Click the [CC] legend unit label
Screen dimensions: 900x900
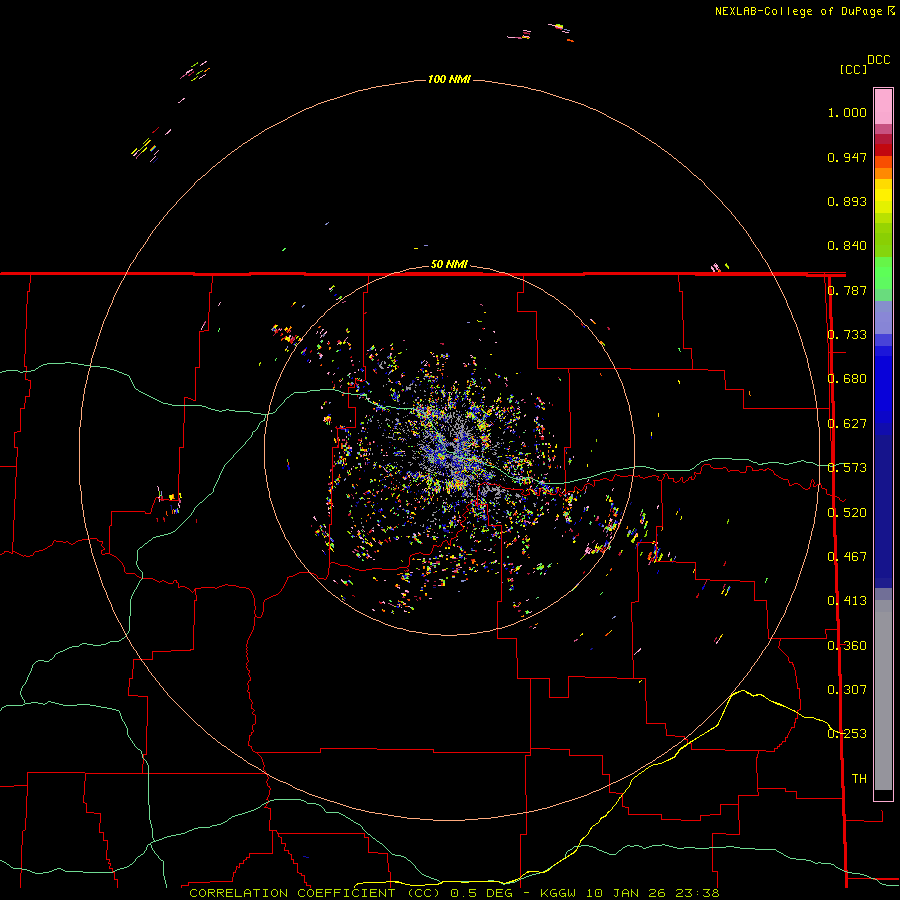tap(853, 69)
